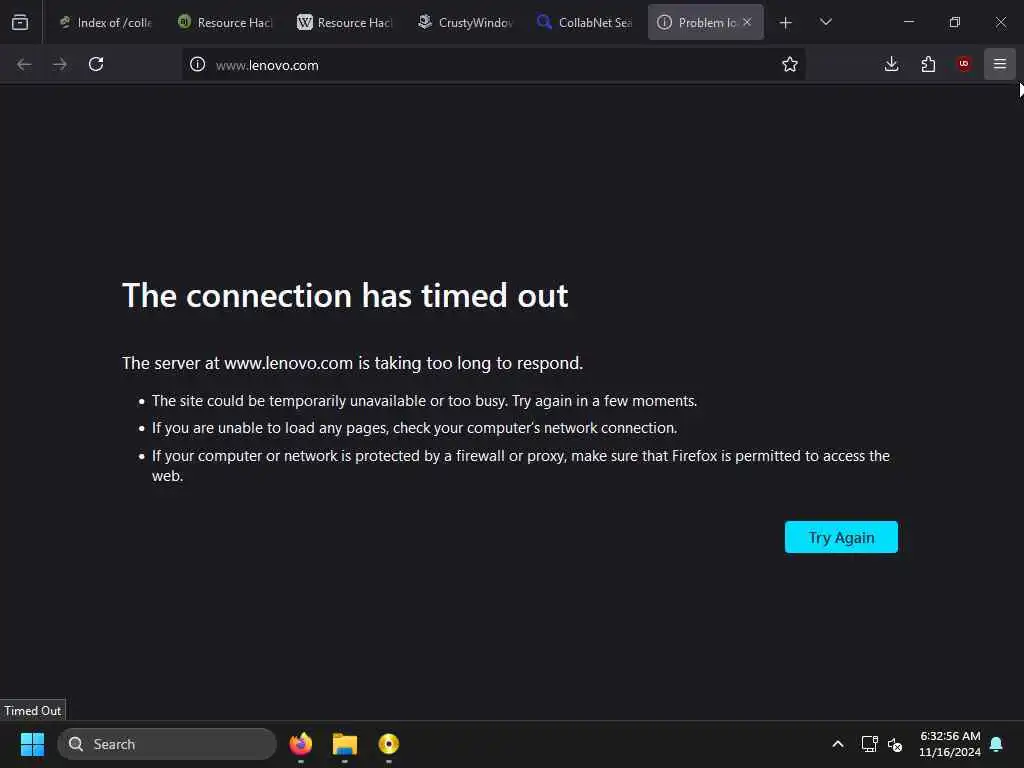Click the bullet 'If you are unable to load any pages'

pyautogui.click(x=415, y=428)
